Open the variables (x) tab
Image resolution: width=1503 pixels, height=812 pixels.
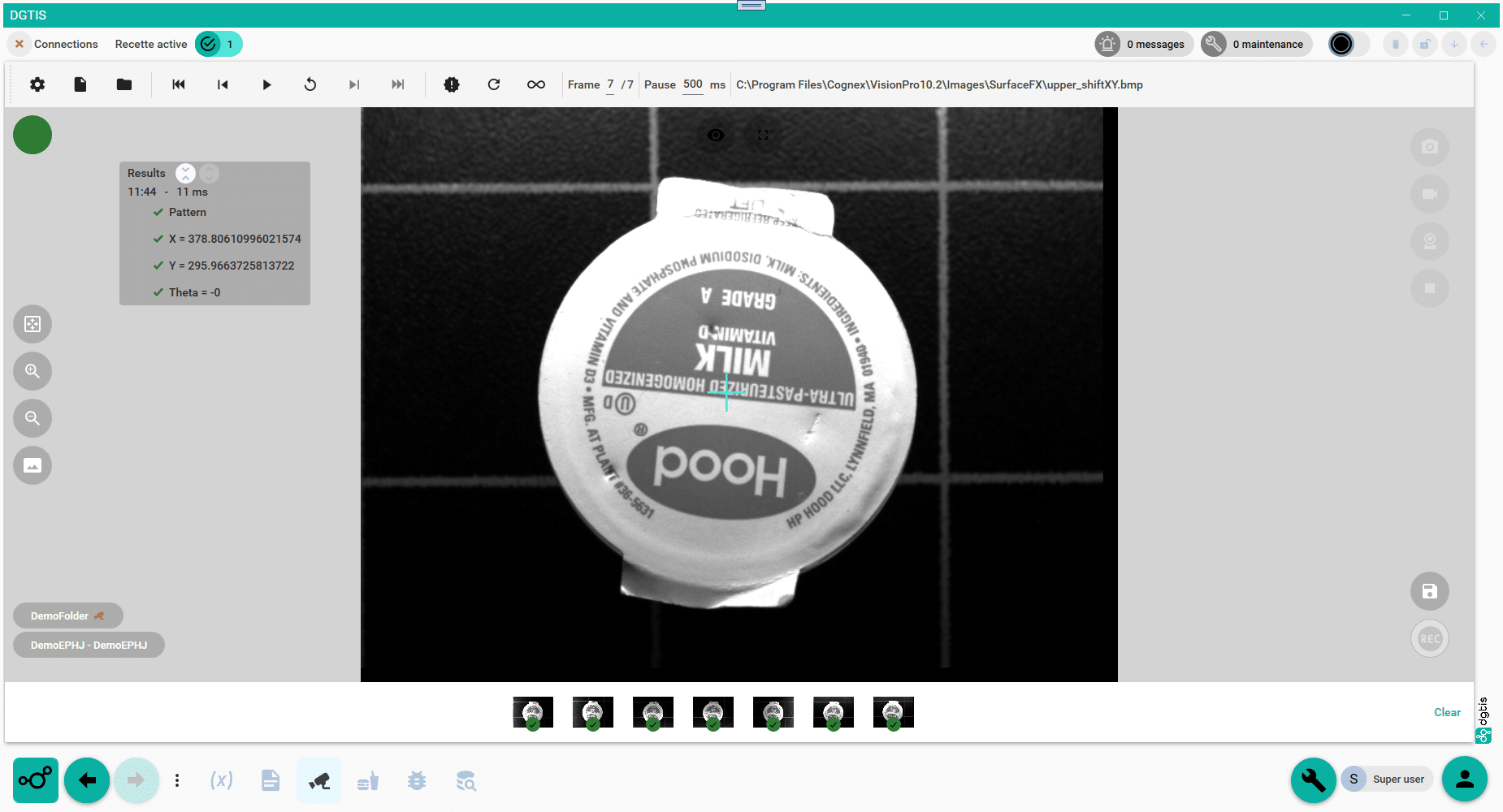(x=221, y=780)
